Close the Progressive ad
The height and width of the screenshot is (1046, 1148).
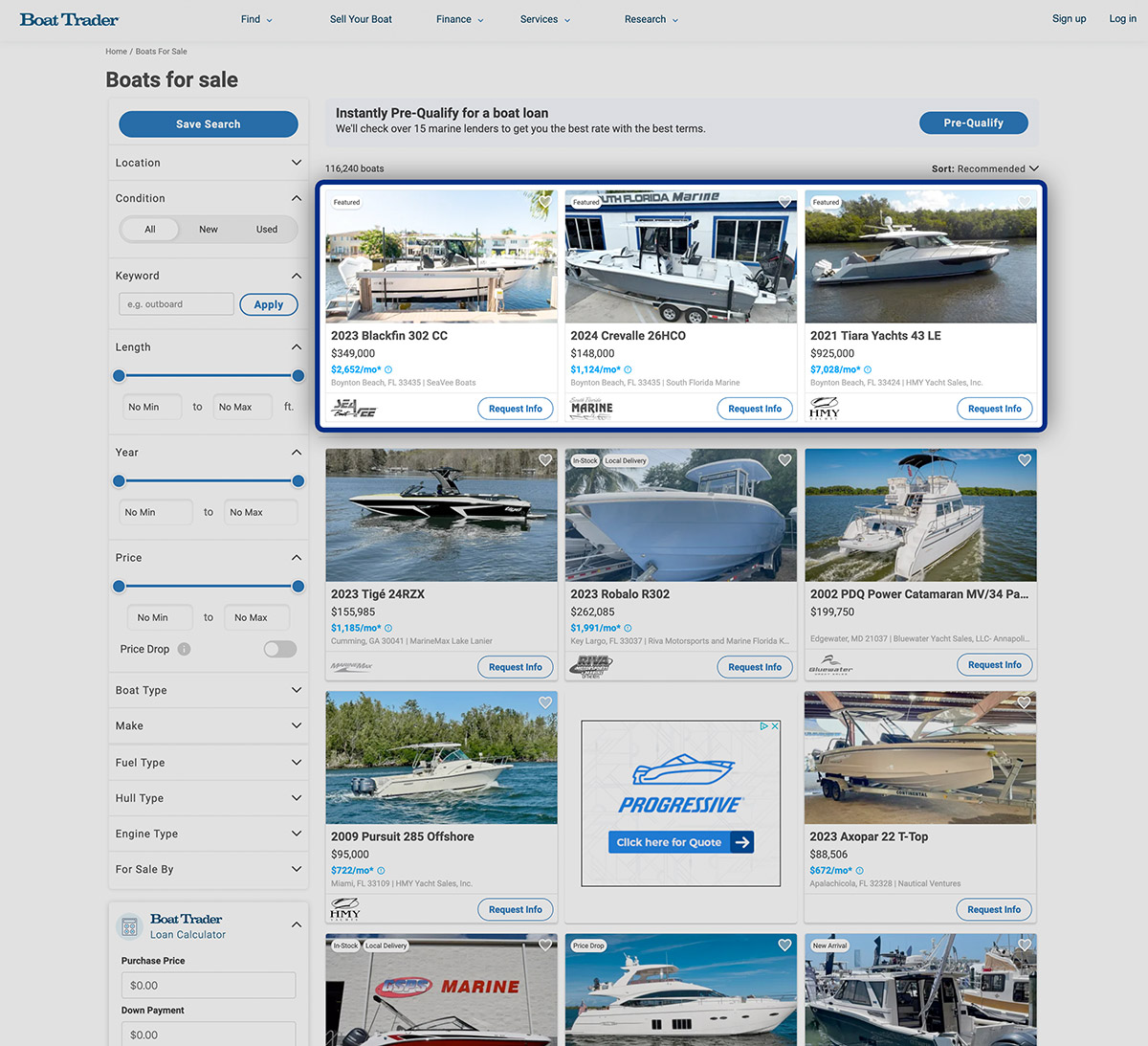pyautogui.click(x=775, y=726)
